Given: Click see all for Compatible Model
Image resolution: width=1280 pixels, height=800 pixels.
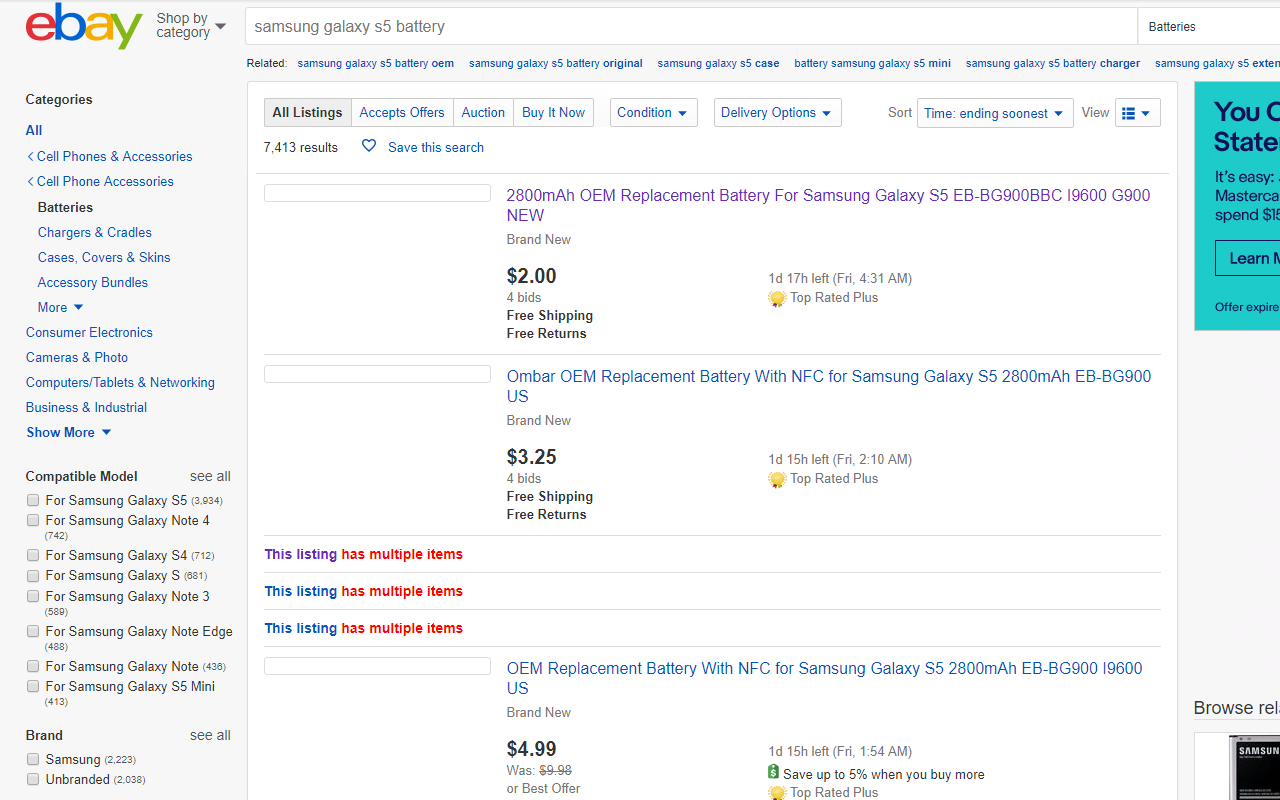Looking at the screenshot, I should pos(210,476).
